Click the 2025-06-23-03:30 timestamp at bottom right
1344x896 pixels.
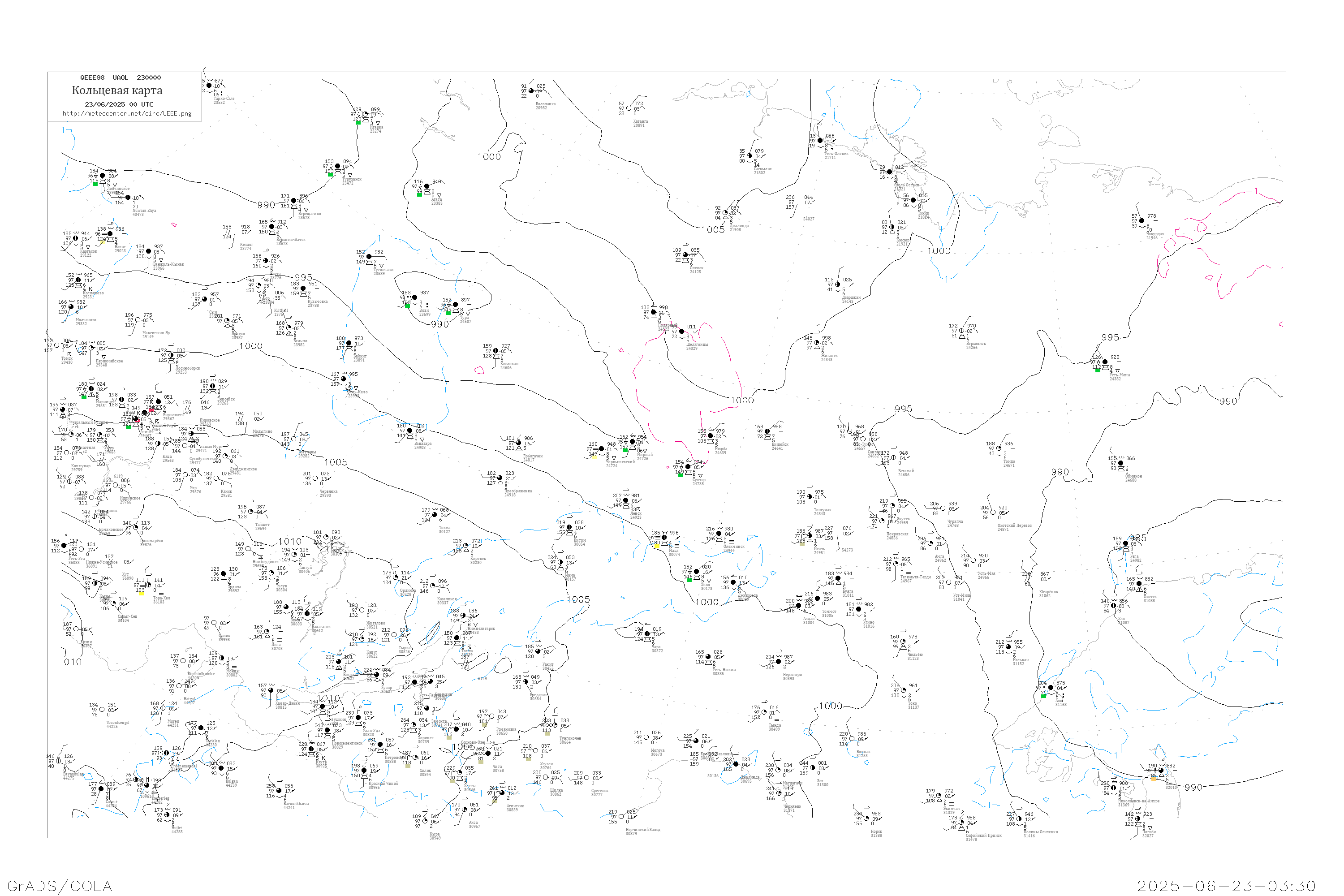[x=1226, y=886]
